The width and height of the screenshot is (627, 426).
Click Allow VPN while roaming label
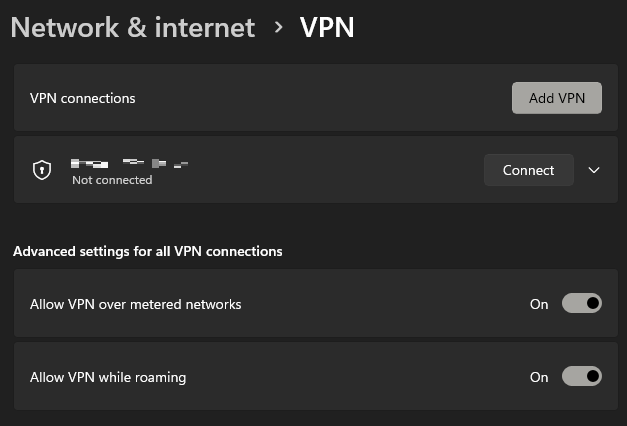point(108,377)
